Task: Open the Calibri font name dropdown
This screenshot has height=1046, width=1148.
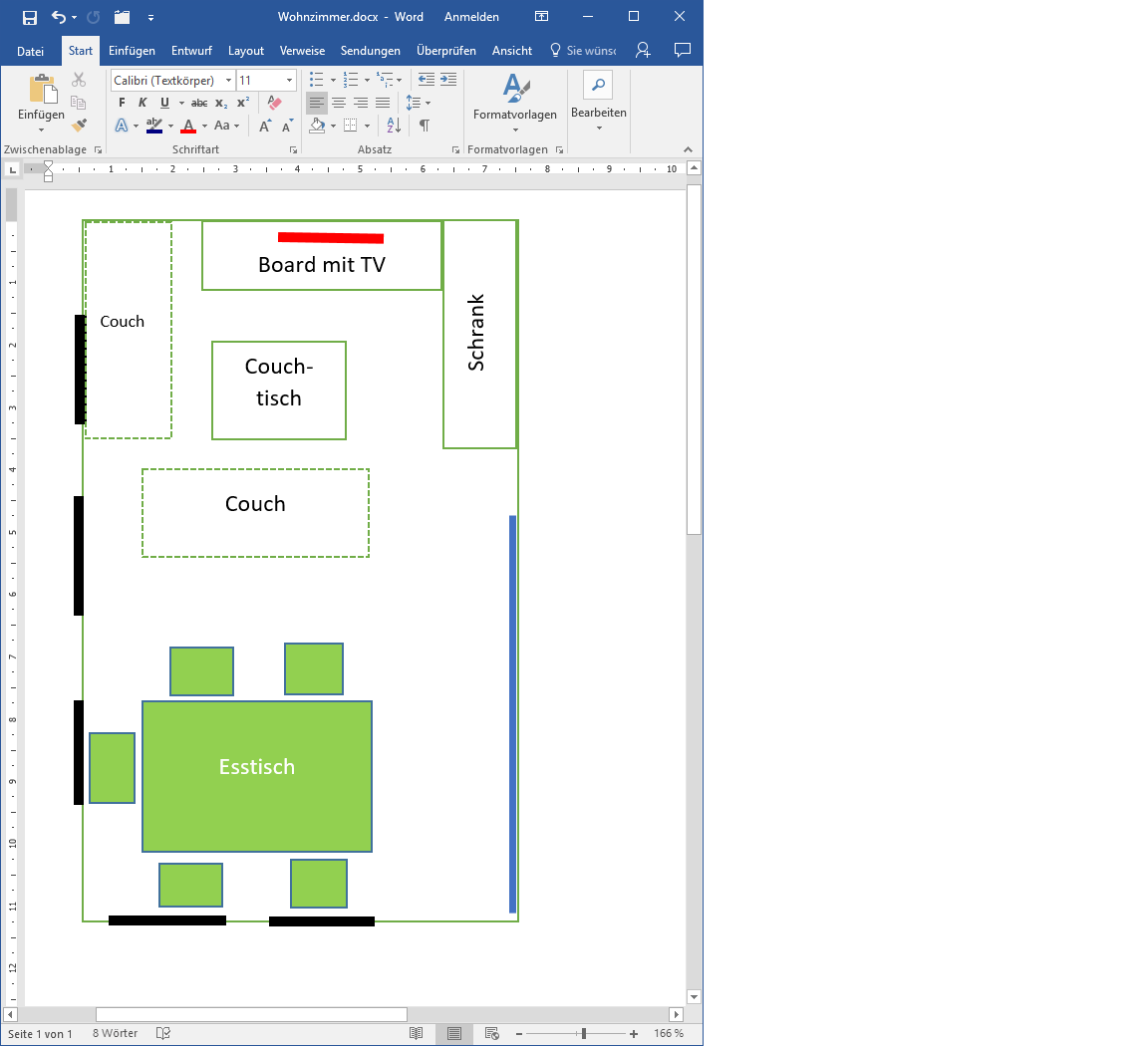Action: (228, 81)
